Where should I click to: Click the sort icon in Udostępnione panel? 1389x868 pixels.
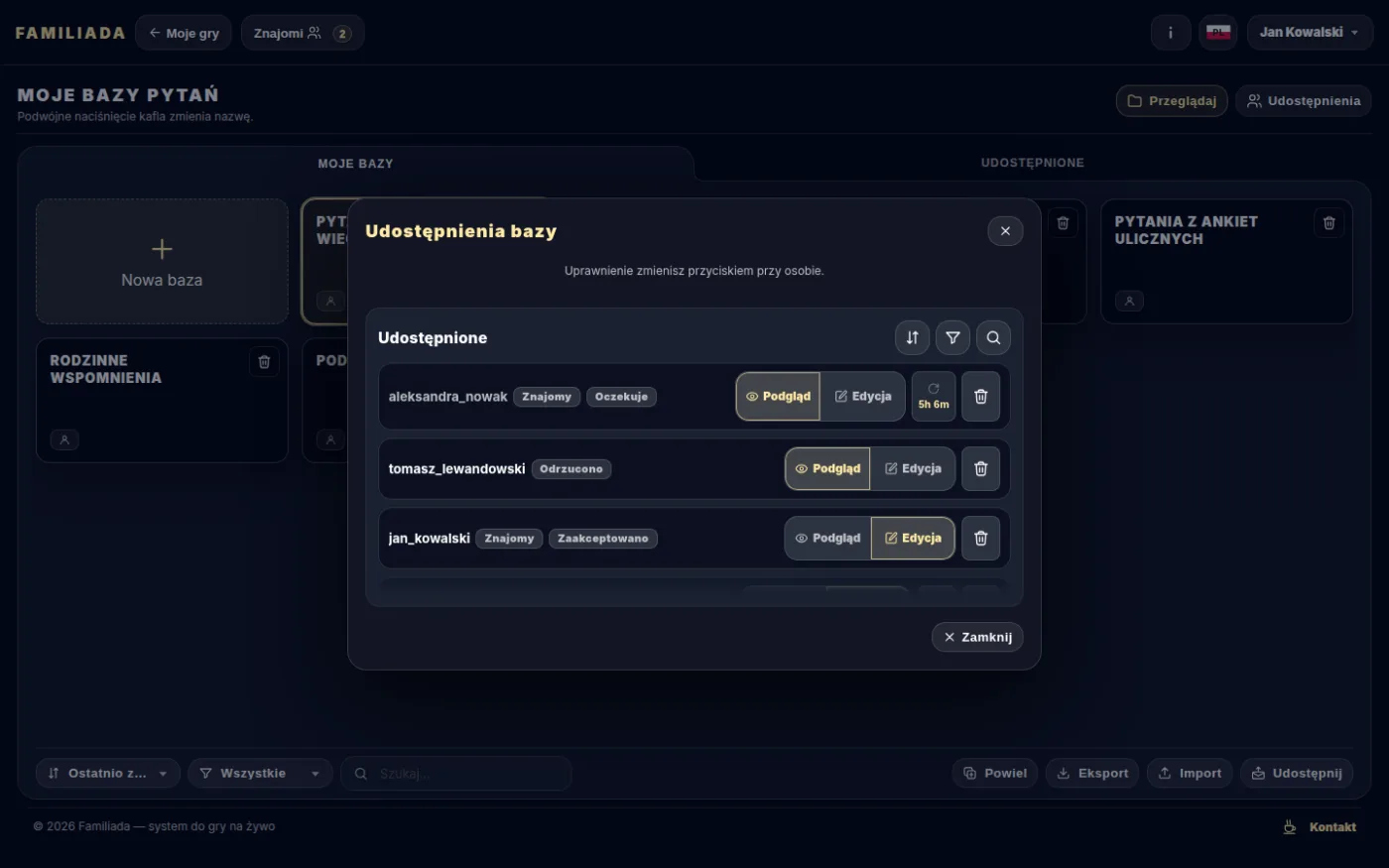pyautogui.click(x=912, y=337)
